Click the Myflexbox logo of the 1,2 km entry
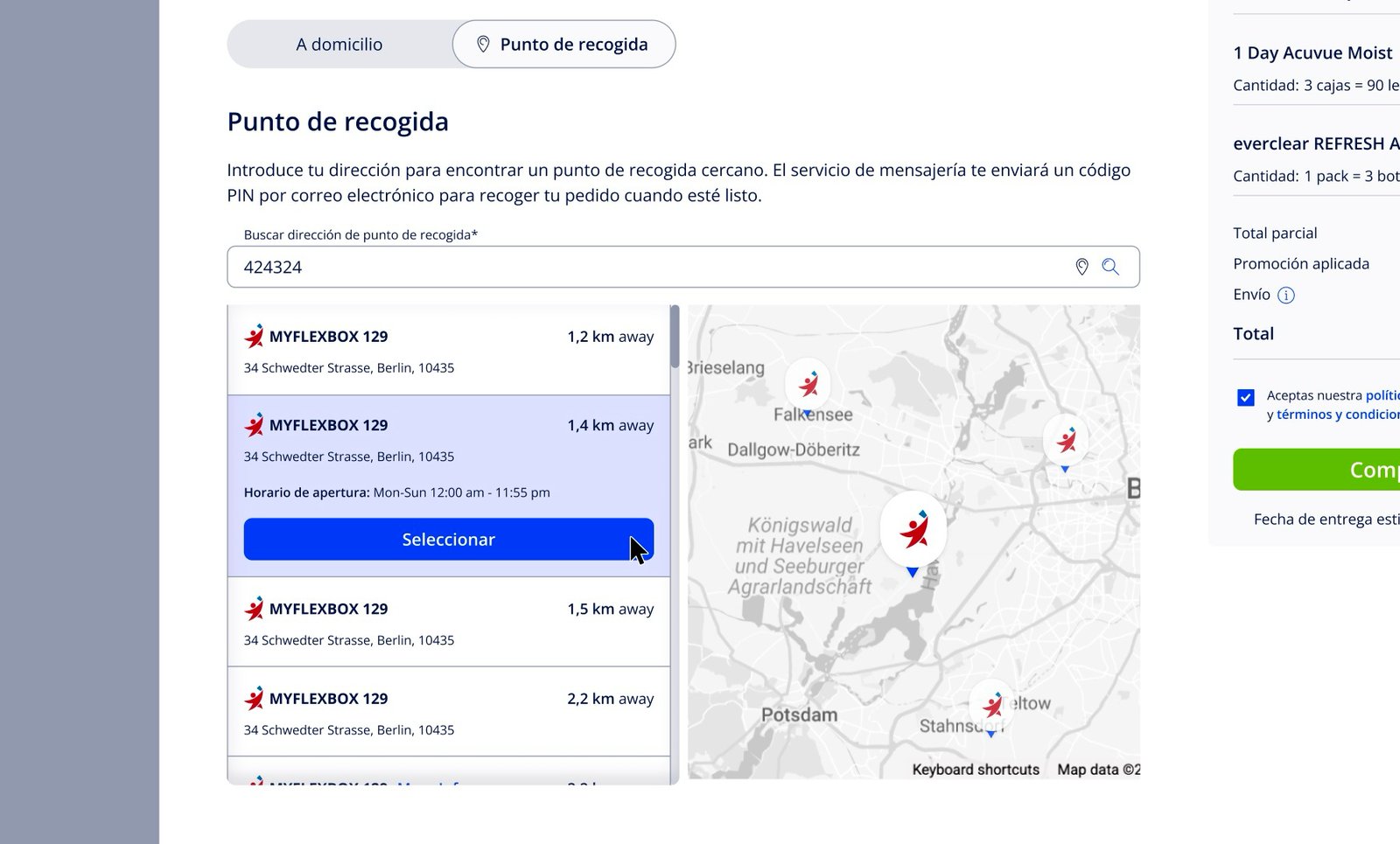The width and height of the screenshot is (1400, 844). tap(254, 336)
